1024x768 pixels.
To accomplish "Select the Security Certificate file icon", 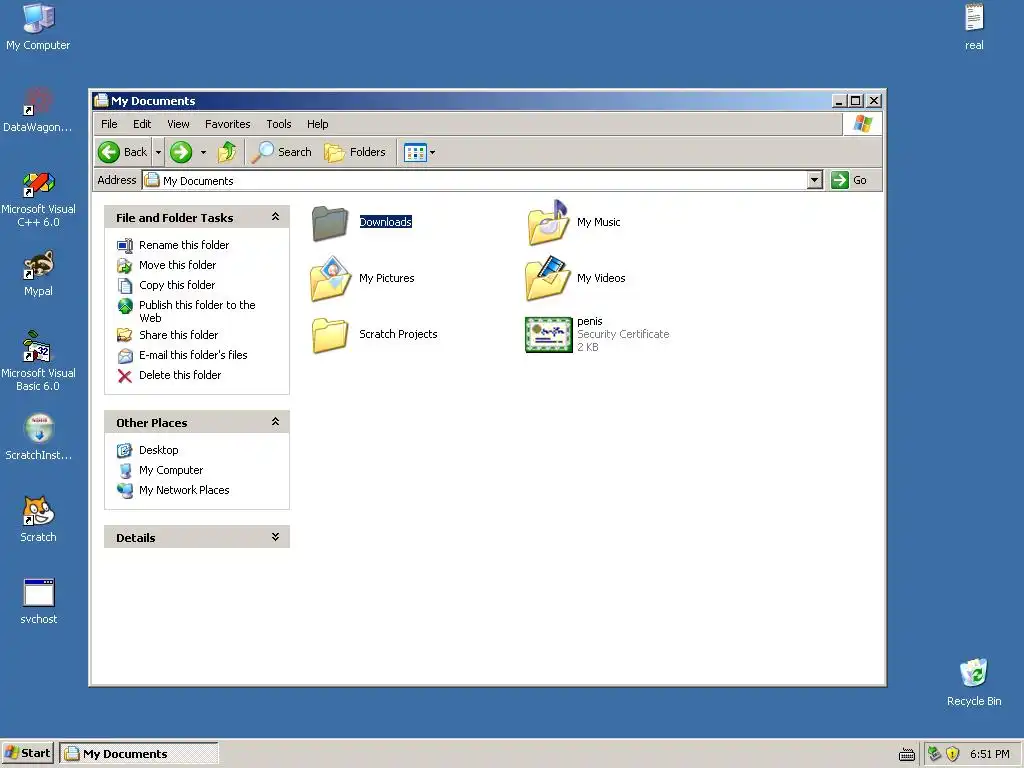I will point(549,335).
